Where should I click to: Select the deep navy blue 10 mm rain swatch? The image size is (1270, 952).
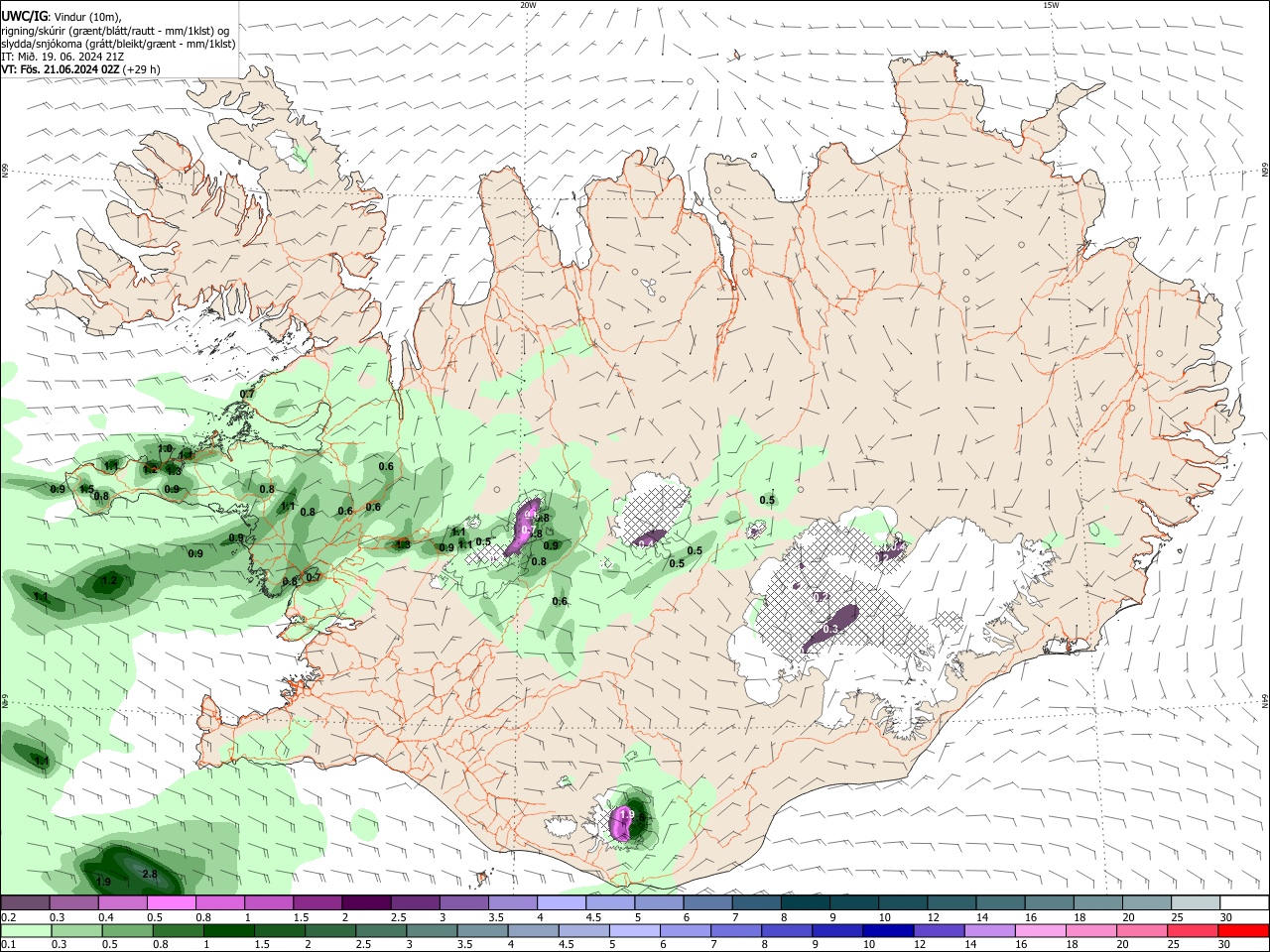pos(886,930)
